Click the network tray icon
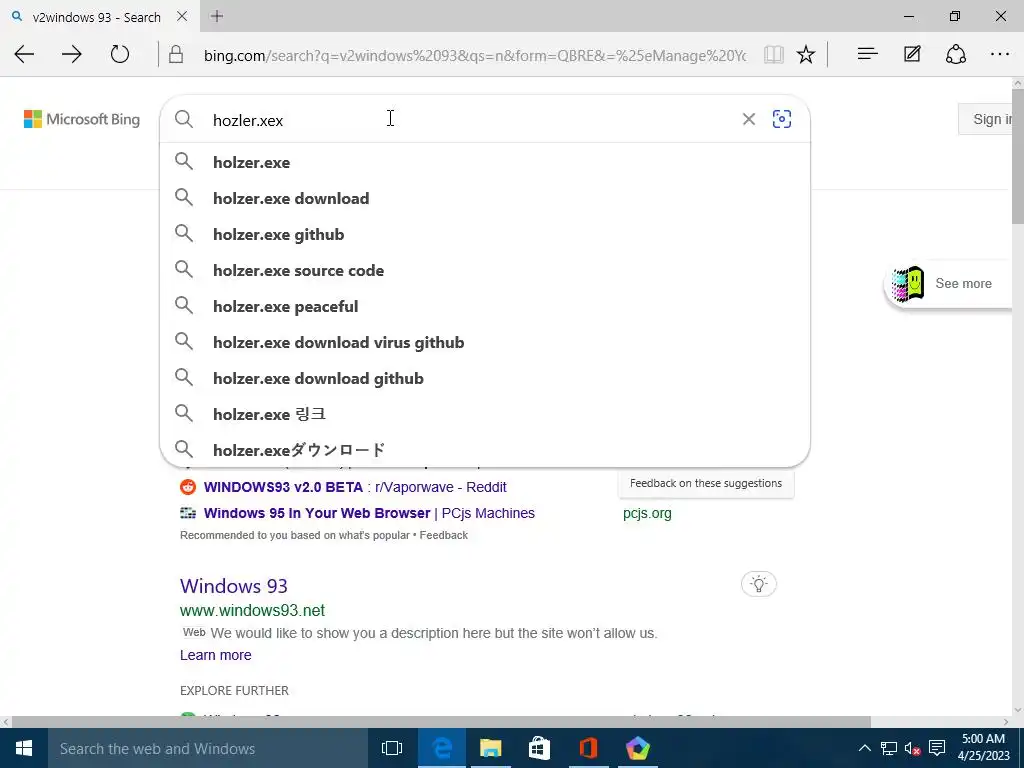Viewport: 1024px width, 768px height. 889,748
